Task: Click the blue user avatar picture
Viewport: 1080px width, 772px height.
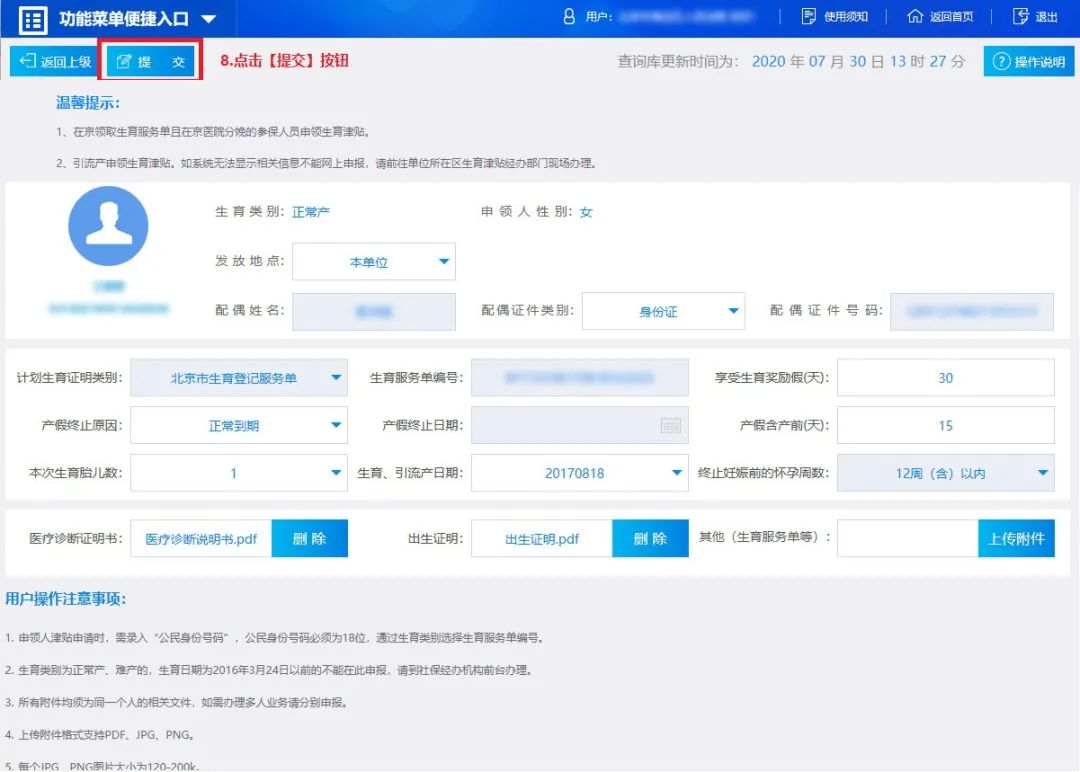Action: point(108,226)
